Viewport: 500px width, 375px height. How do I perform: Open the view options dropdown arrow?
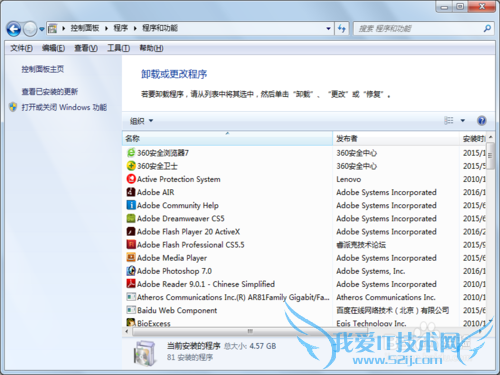point(463,121)
